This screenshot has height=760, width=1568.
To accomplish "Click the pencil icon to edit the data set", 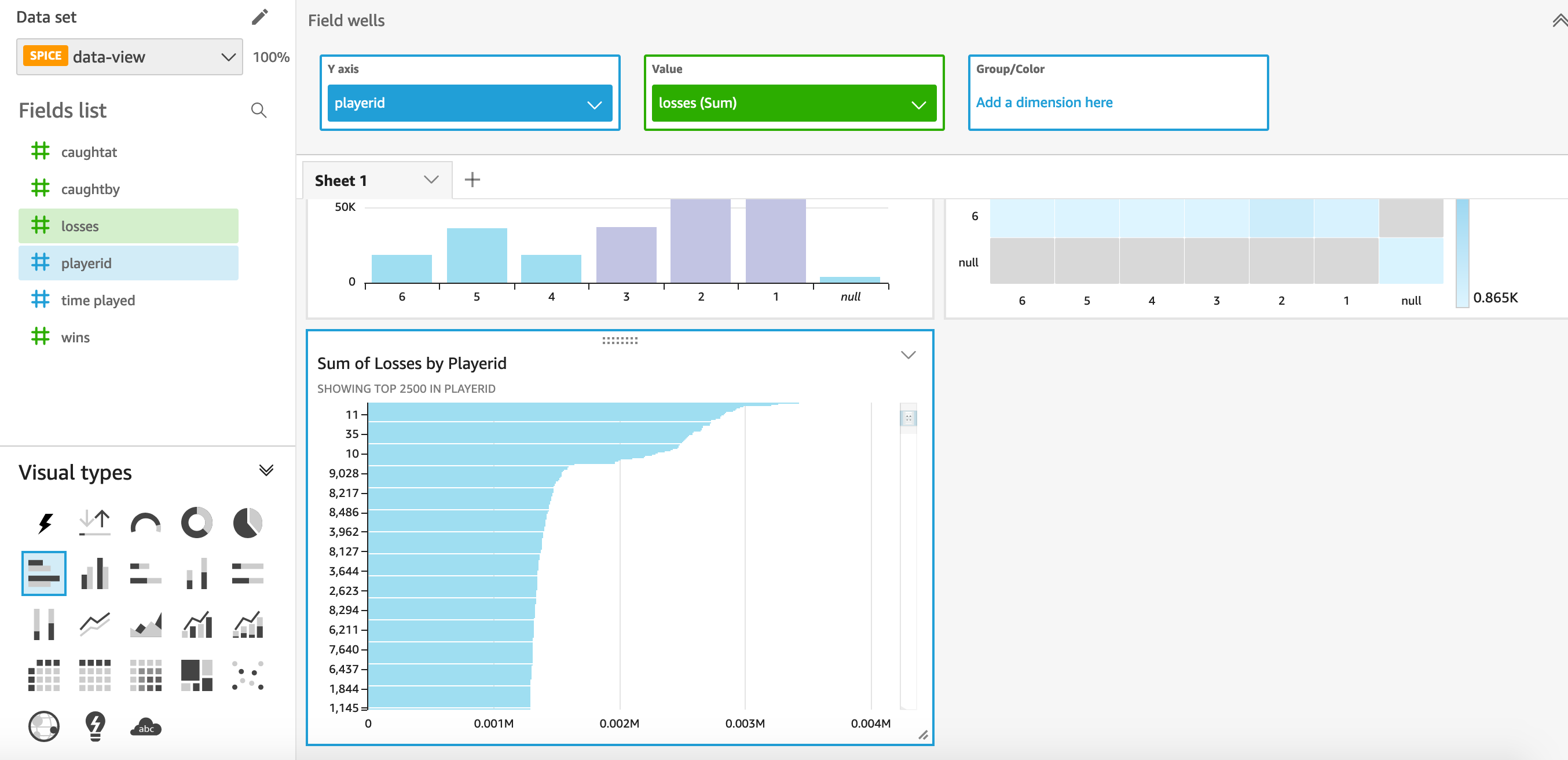I will (259, 17).
